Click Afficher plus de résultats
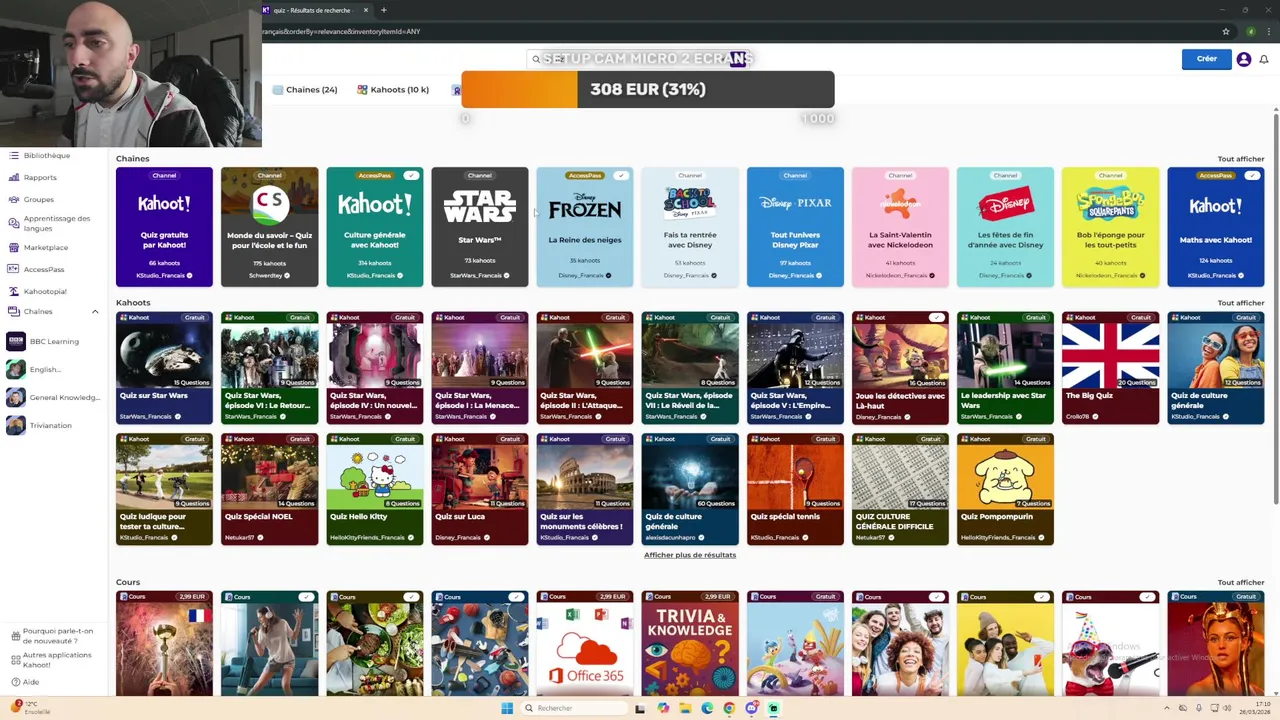Viewport: 1280px width, 720px height. point(690,555)
